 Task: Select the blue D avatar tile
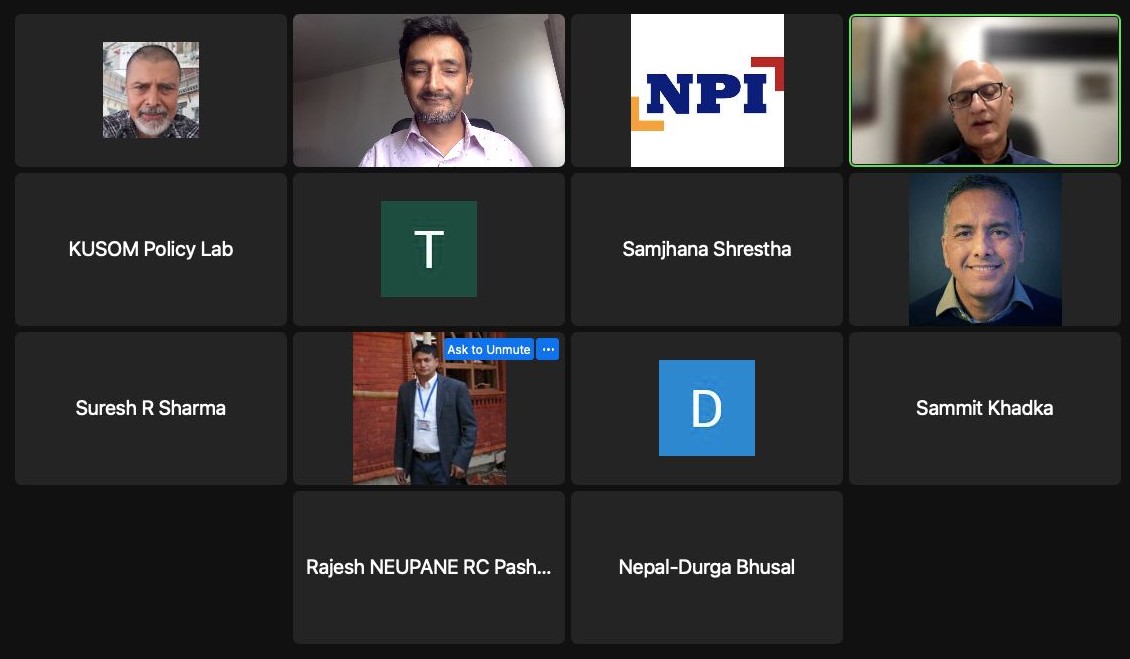707,408
